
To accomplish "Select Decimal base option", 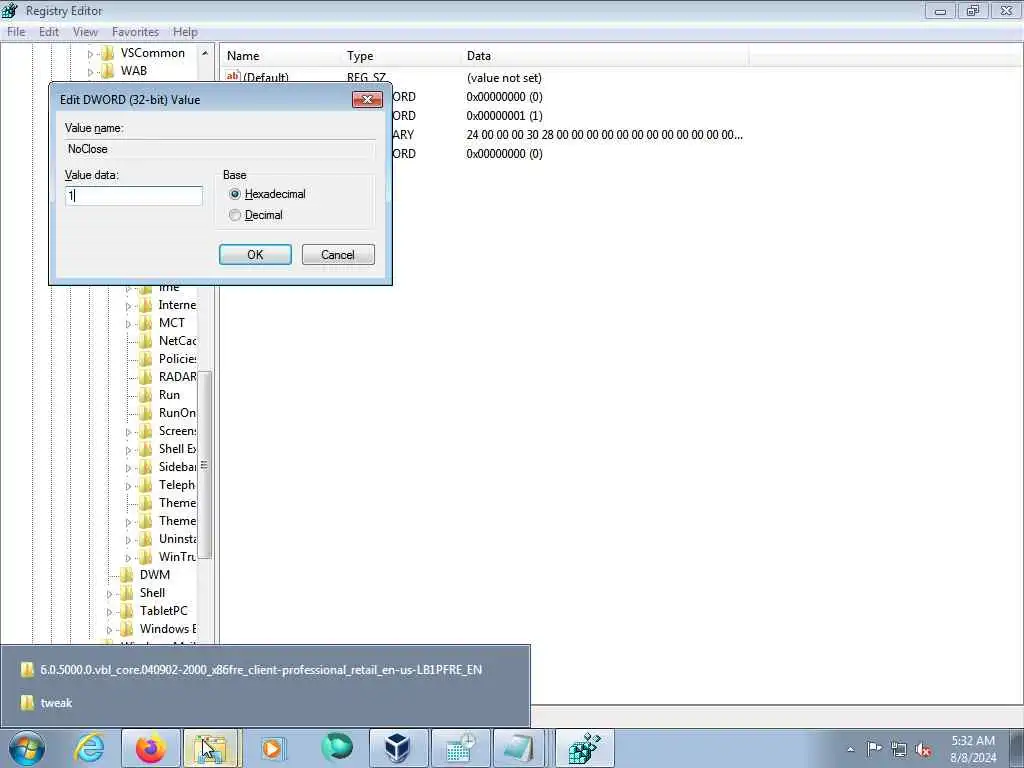I will pos(235,215).
